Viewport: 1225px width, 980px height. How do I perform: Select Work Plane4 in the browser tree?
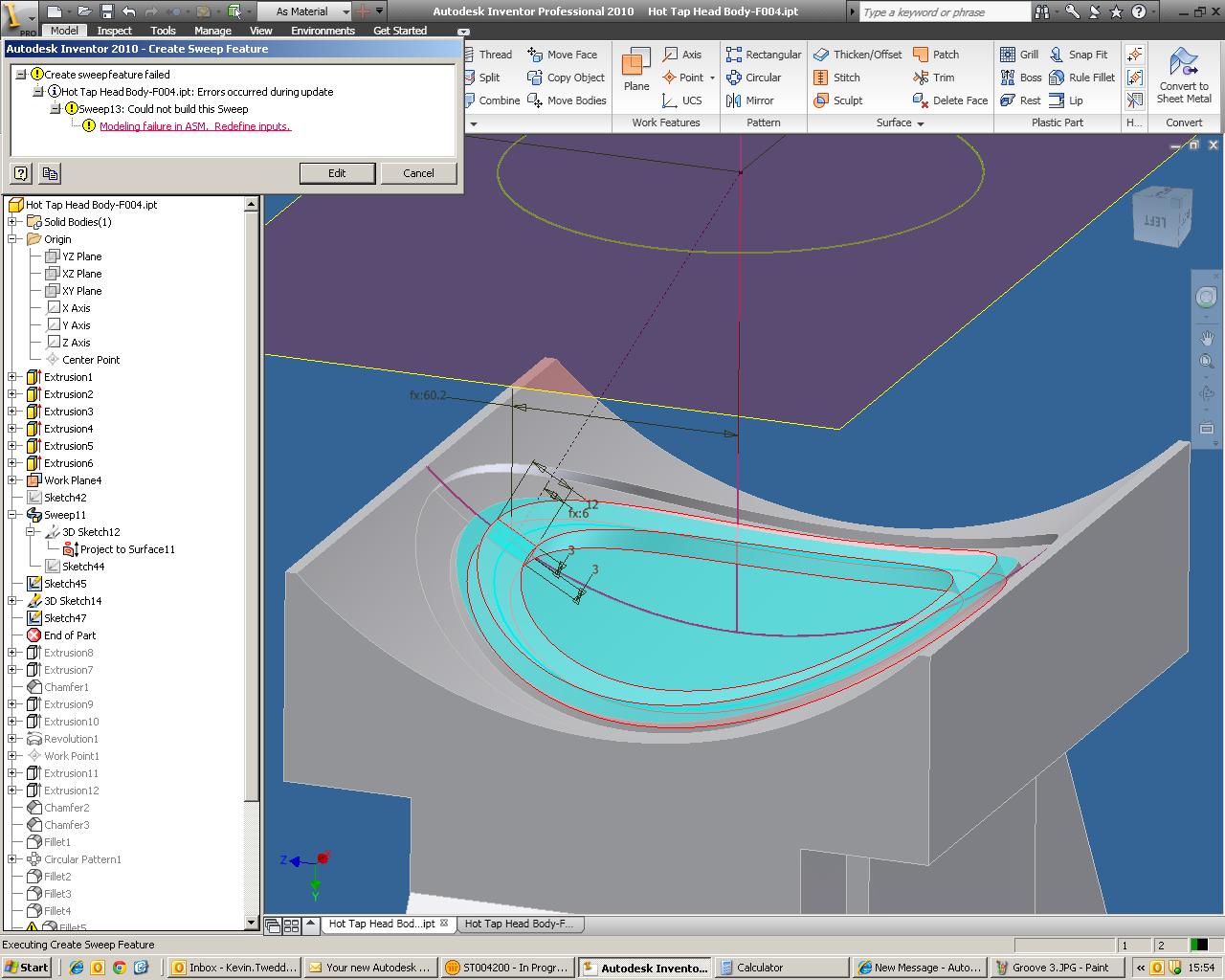64,480
